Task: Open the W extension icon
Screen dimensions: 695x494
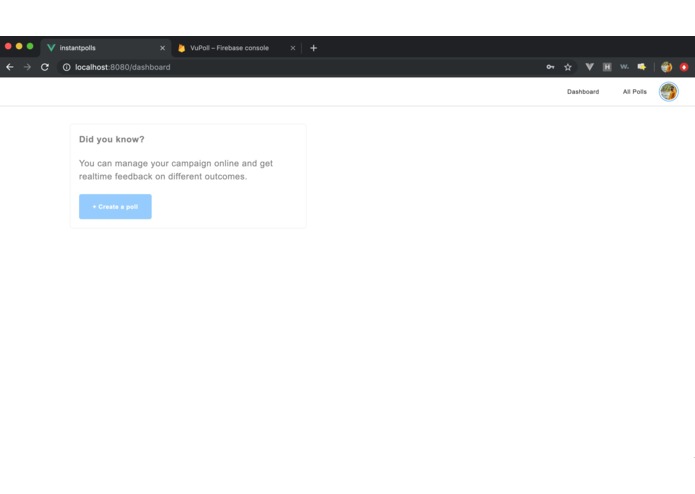Action: [x=624, y=67]
